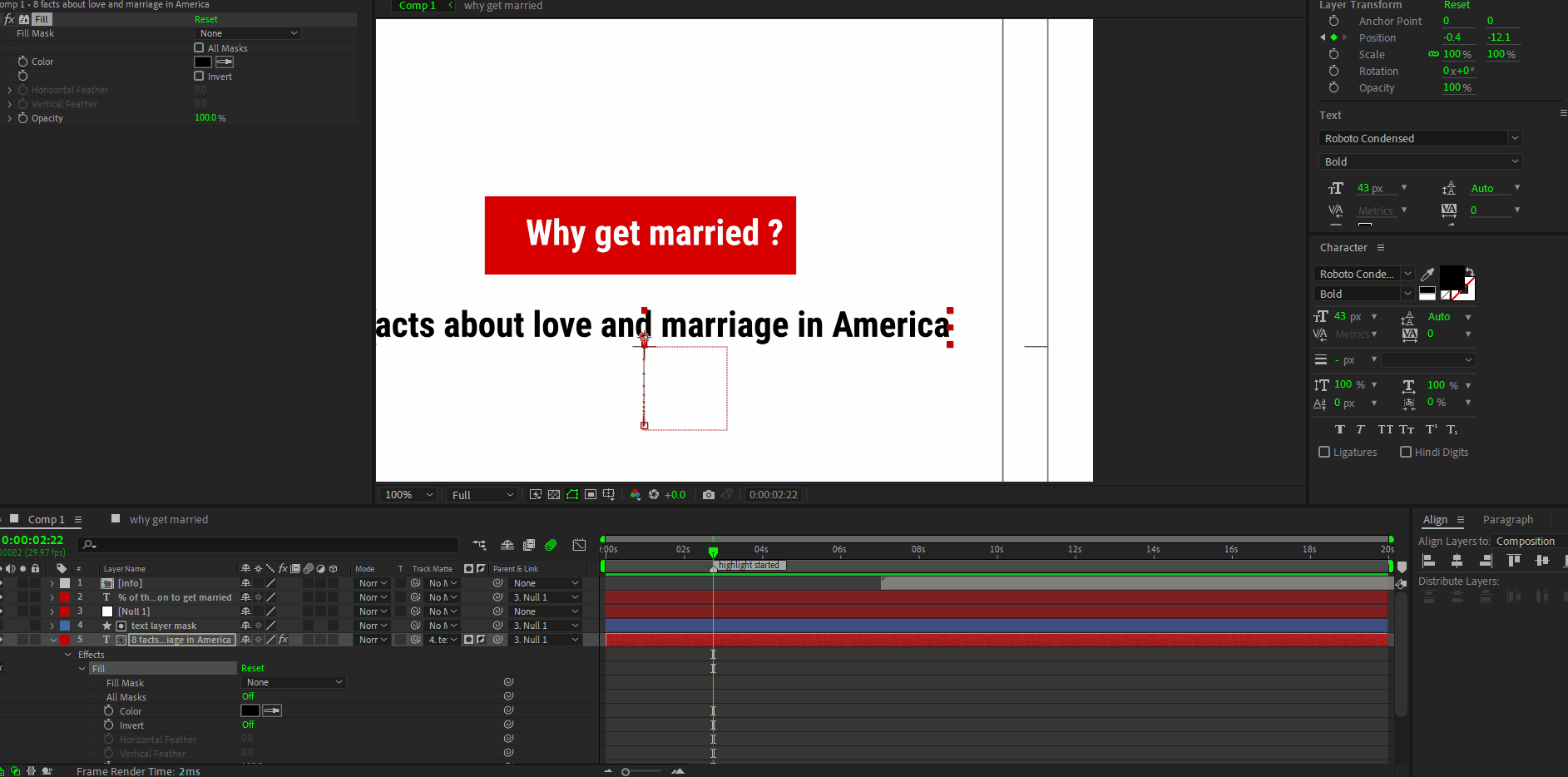Click the Position keyframe diamond in Layer Transform
The height and width of the screenshot is (777, 1568).
coord(1334,37)
